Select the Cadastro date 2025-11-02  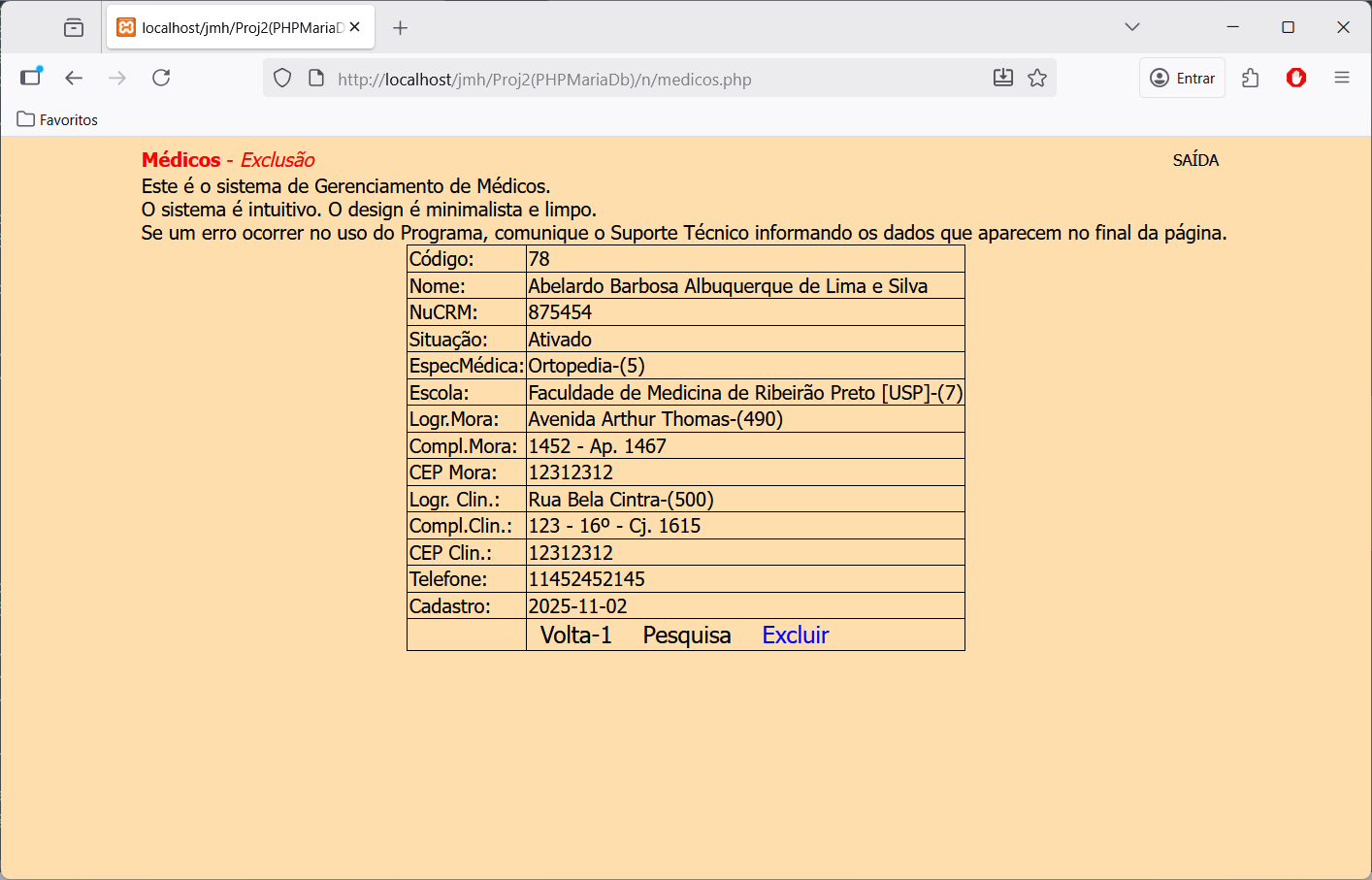pyautogui.click(x=745, y=605)
